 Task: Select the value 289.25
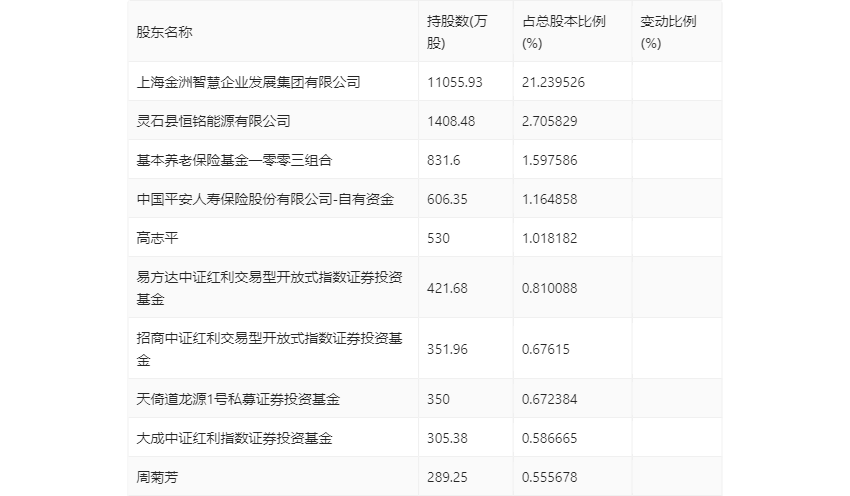[447, 477]
